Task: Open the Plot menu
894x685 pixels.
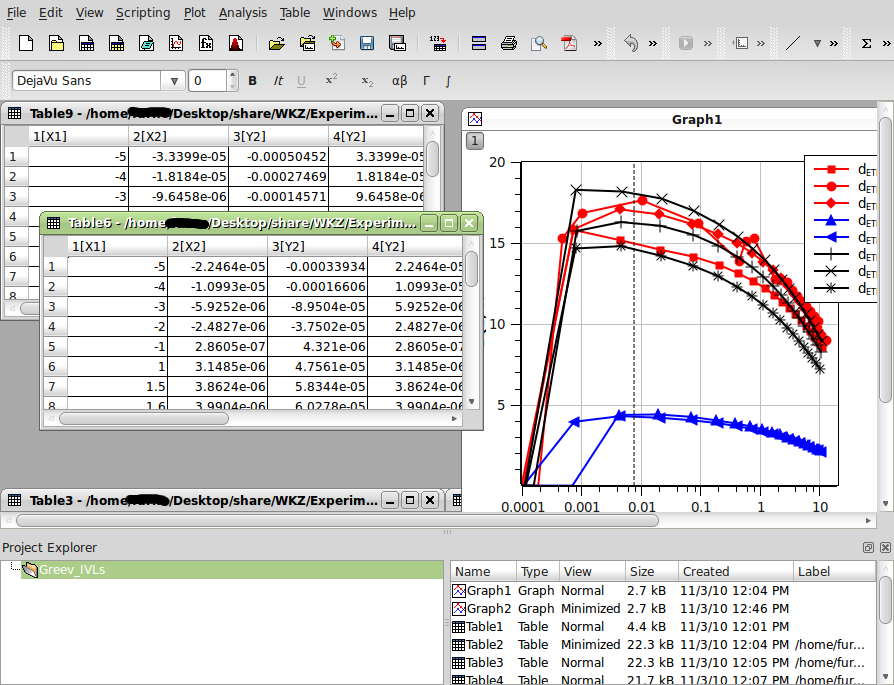Action: [194, 12]
